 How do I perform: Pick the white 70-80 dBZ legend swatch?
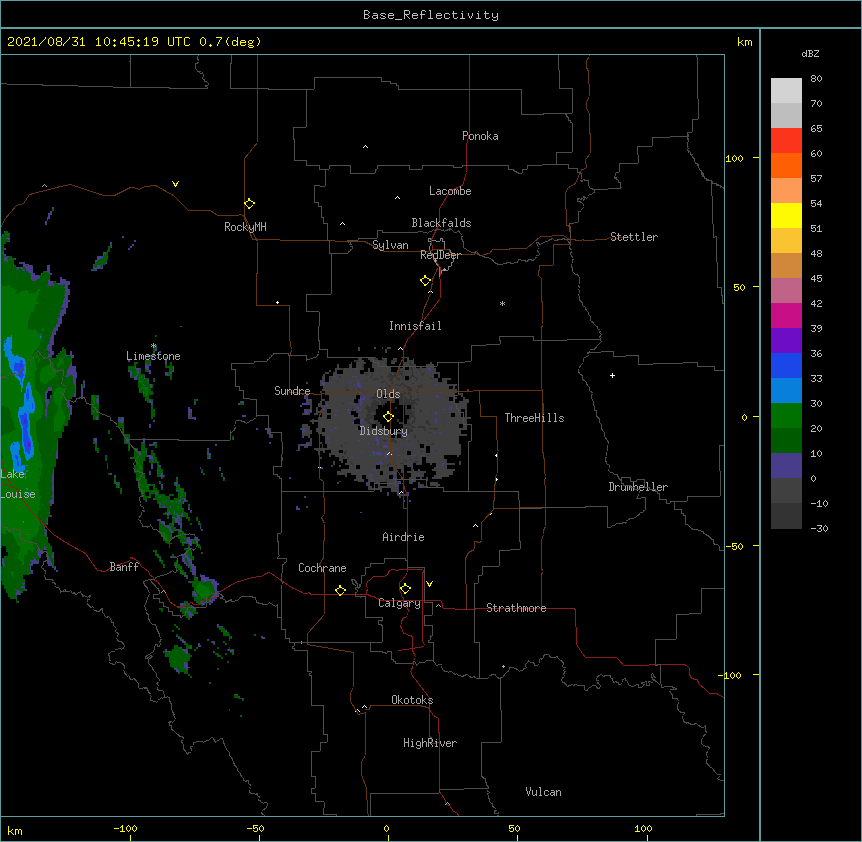(x=786, y=91)
